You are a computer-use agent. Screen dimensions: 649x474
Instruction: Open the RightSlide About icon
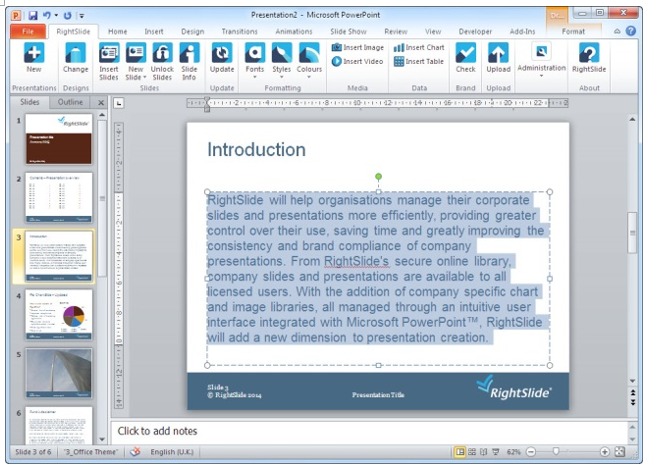click(x=589, y=58)
